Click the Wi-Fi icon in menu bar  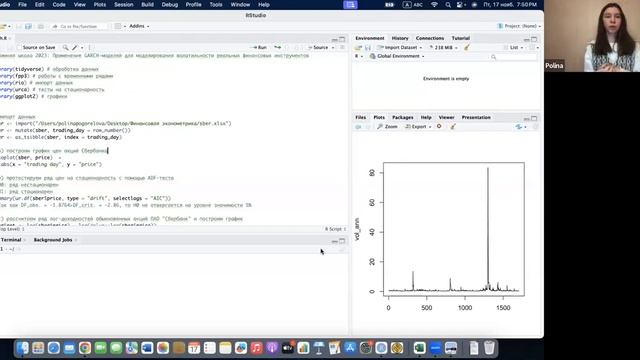(x=434, y=5)
